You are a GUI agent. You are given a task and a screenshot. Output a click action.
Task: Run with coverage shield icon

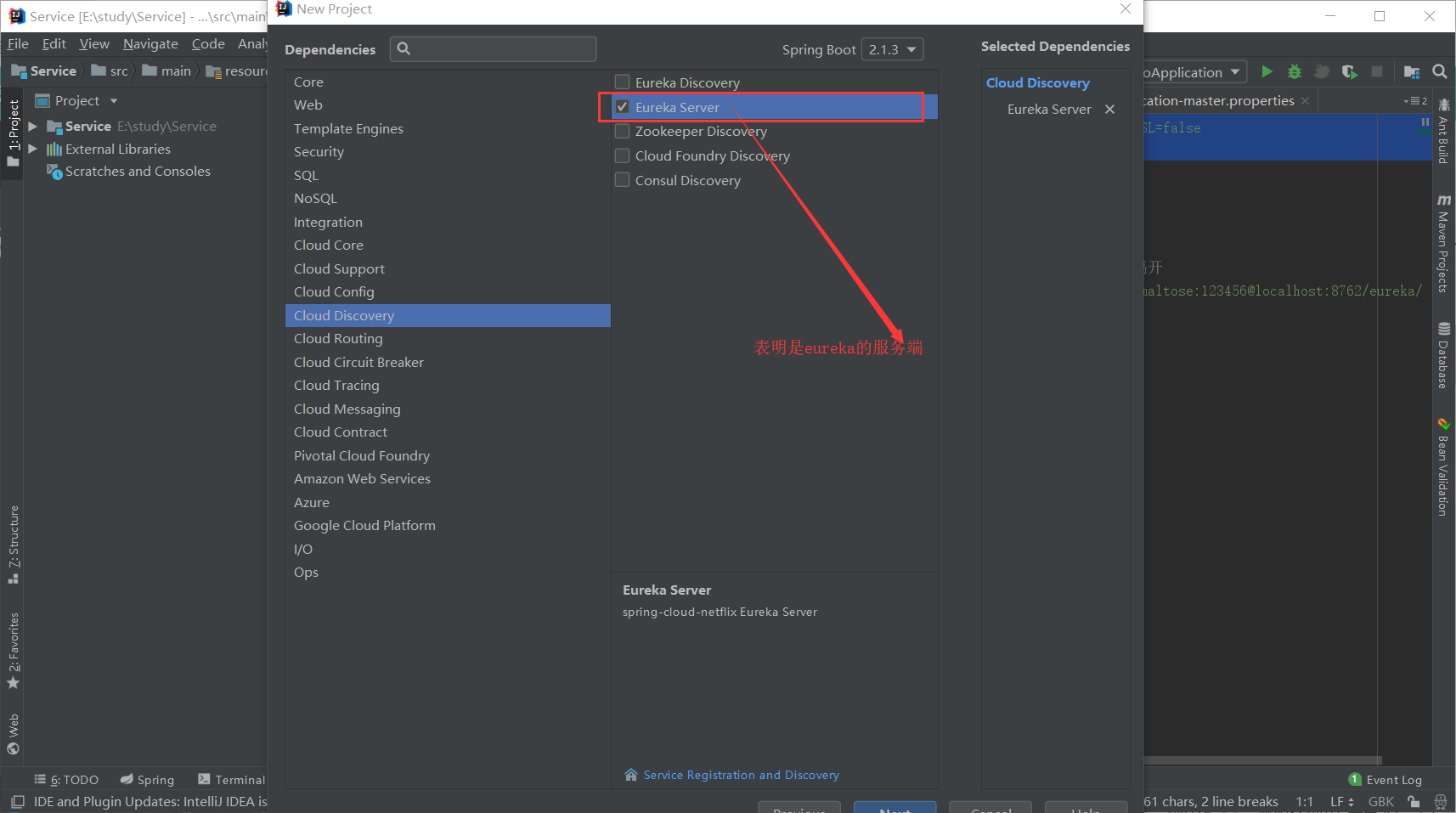(x=1349, y=72)
